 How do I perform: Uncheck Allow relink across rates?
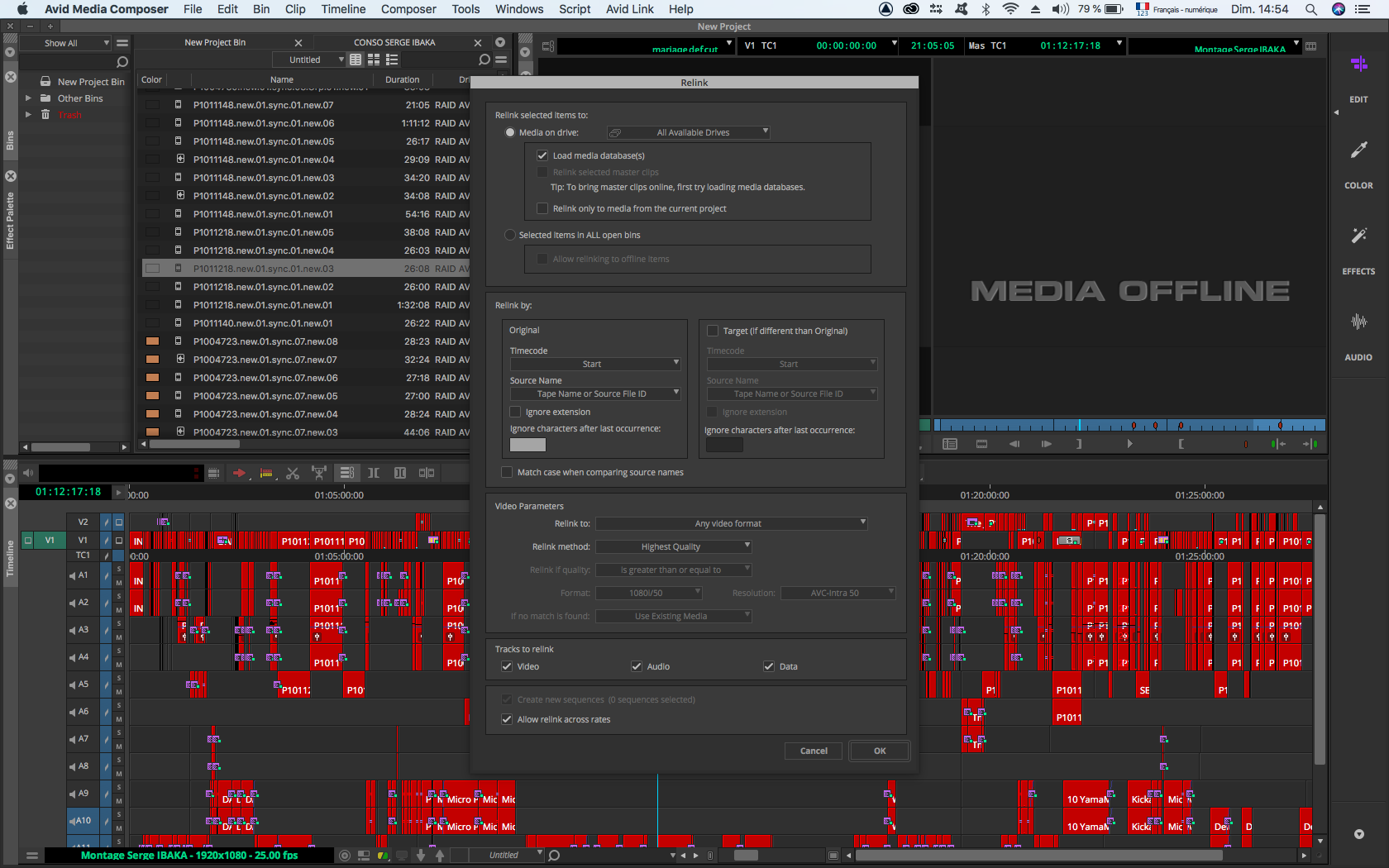[507, 719]
